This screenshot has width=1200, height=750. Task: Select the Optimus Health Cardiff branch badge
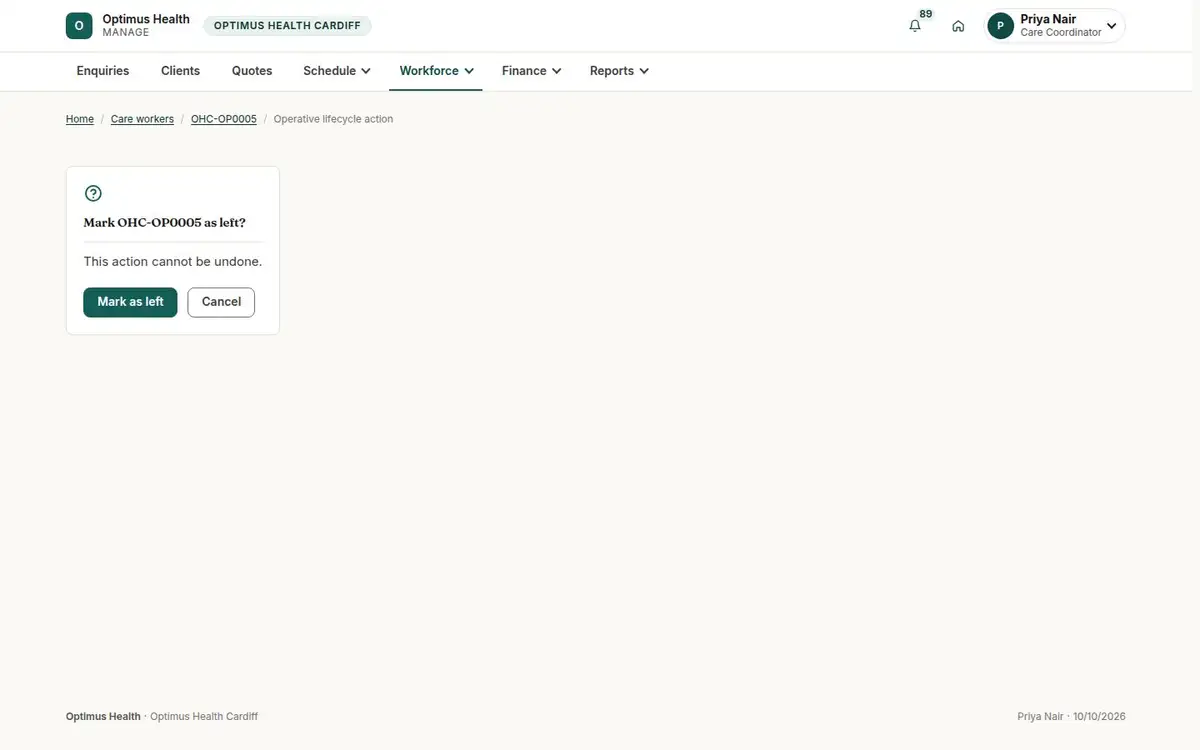(x=287, y=26)
